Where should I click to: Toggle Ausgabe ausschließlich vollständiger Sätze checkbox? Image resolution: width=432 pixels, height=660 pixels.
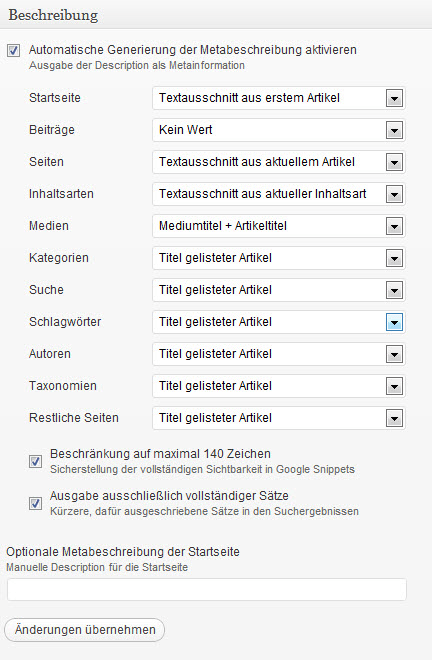point(35,503)
